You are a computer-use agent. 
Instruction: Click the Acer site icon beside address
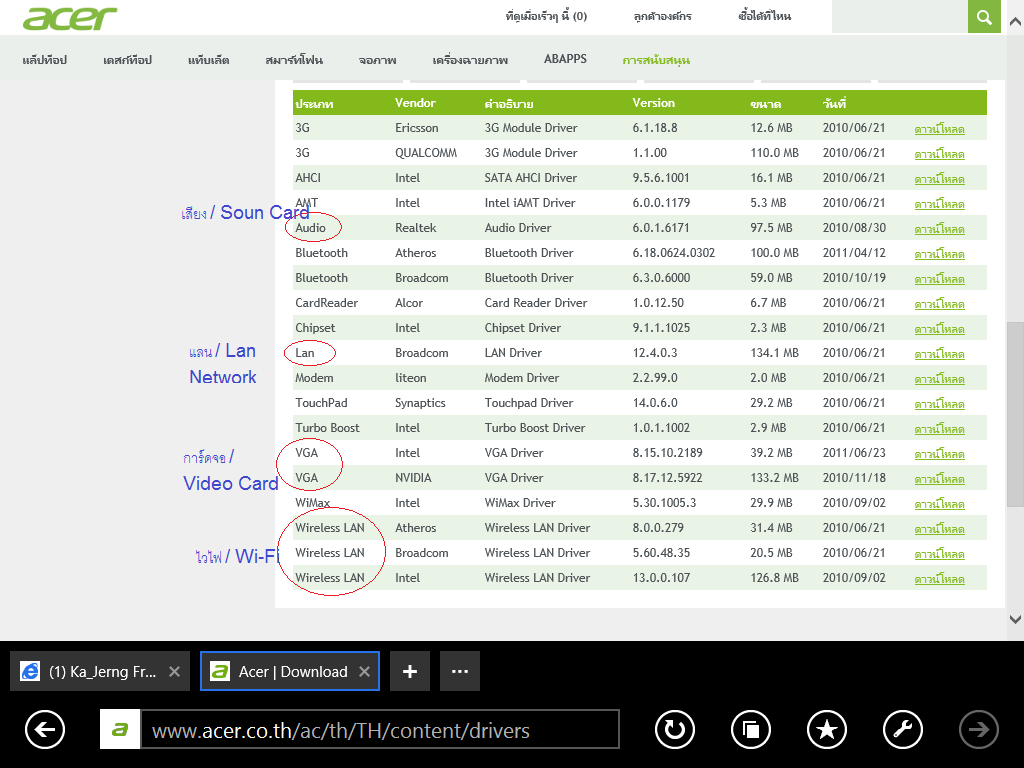click(120, 729)
